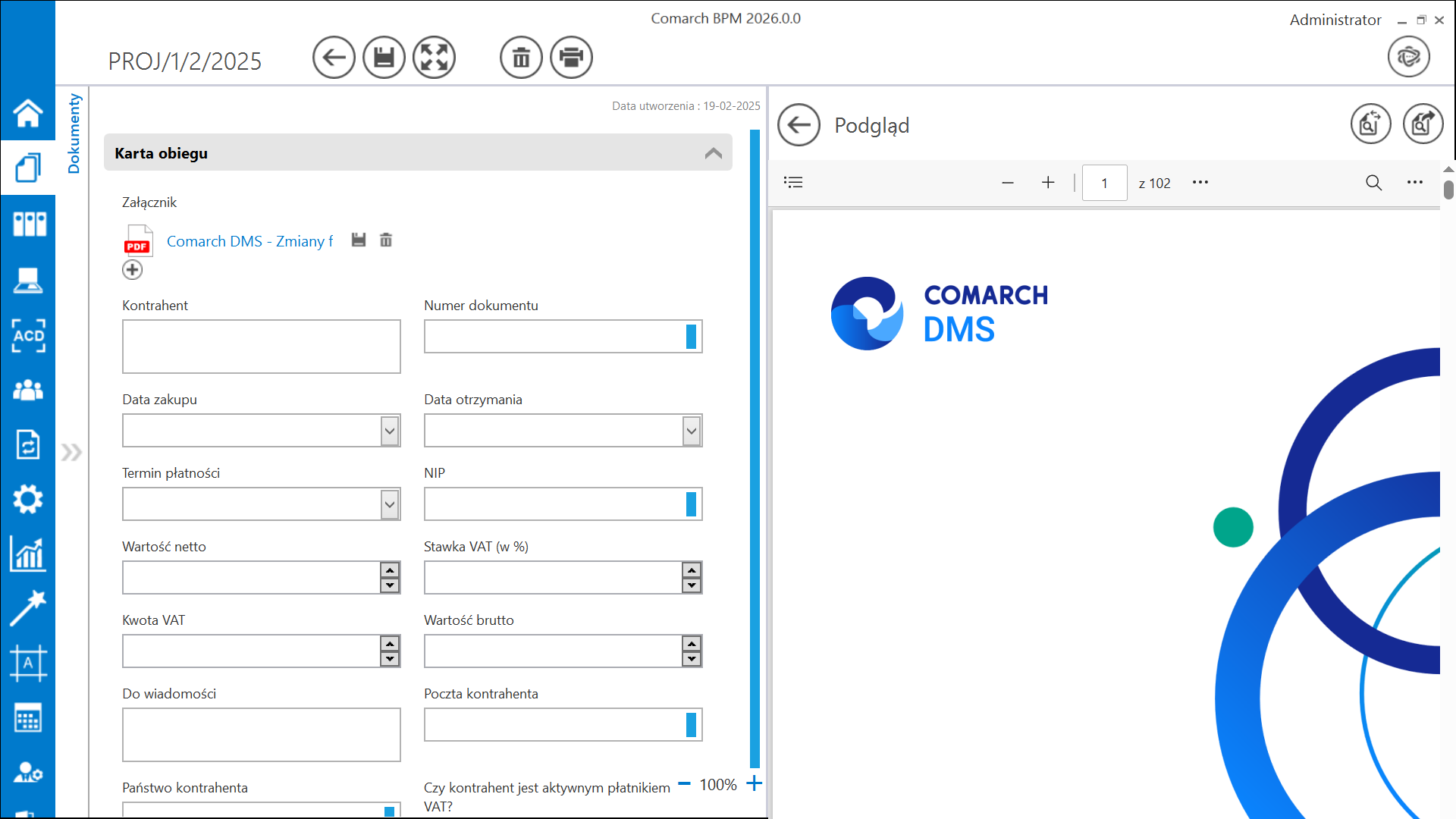Image resolution: width=1456 pixels, height=819 pixels.
Task: Click the Kontrahent input field
Action: (261, 347)
